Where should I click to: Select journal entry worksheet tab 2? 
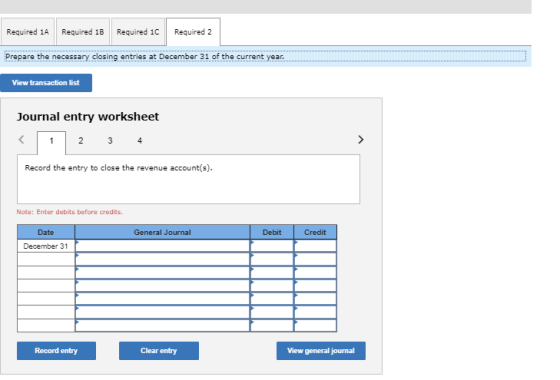pyautogui.click(x=81, y=141)
